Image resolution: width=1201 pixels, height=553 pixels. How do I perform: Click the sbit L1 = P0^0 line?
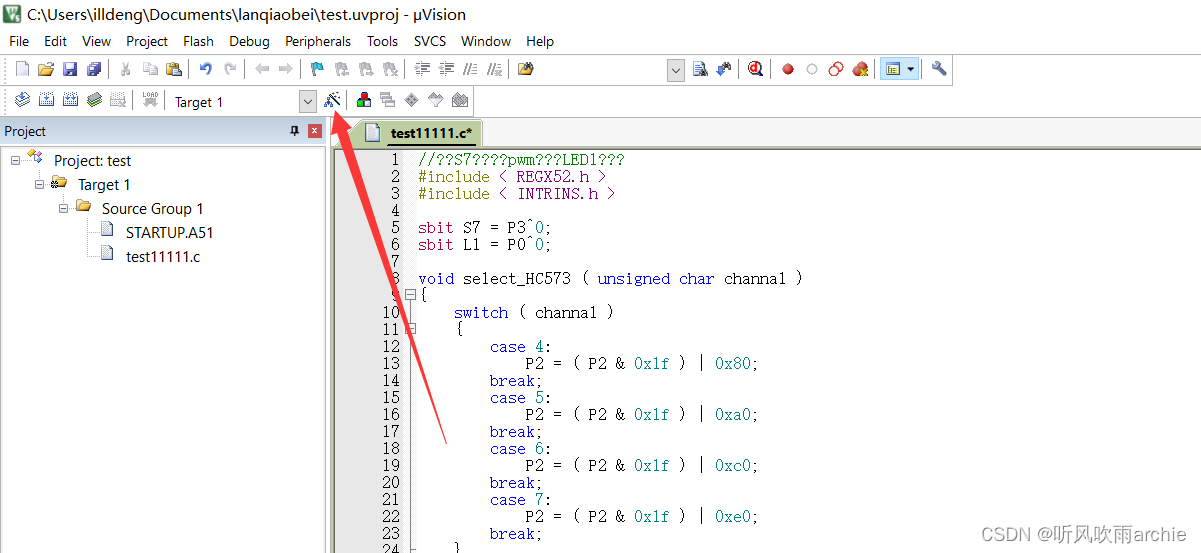484,244
